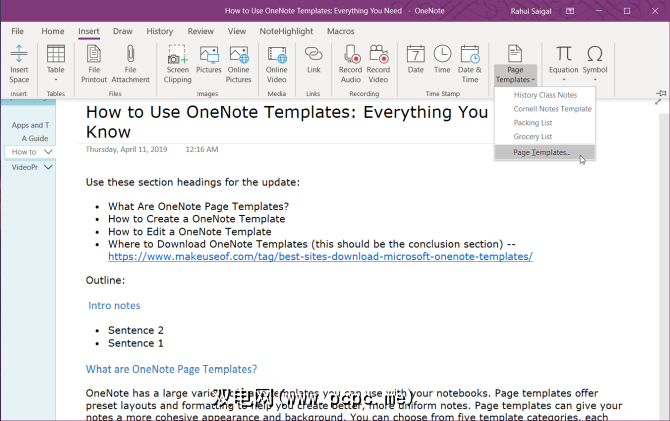670x421 pixels.
Task: Click the Insert Space tool
Action: coord(19,64)
